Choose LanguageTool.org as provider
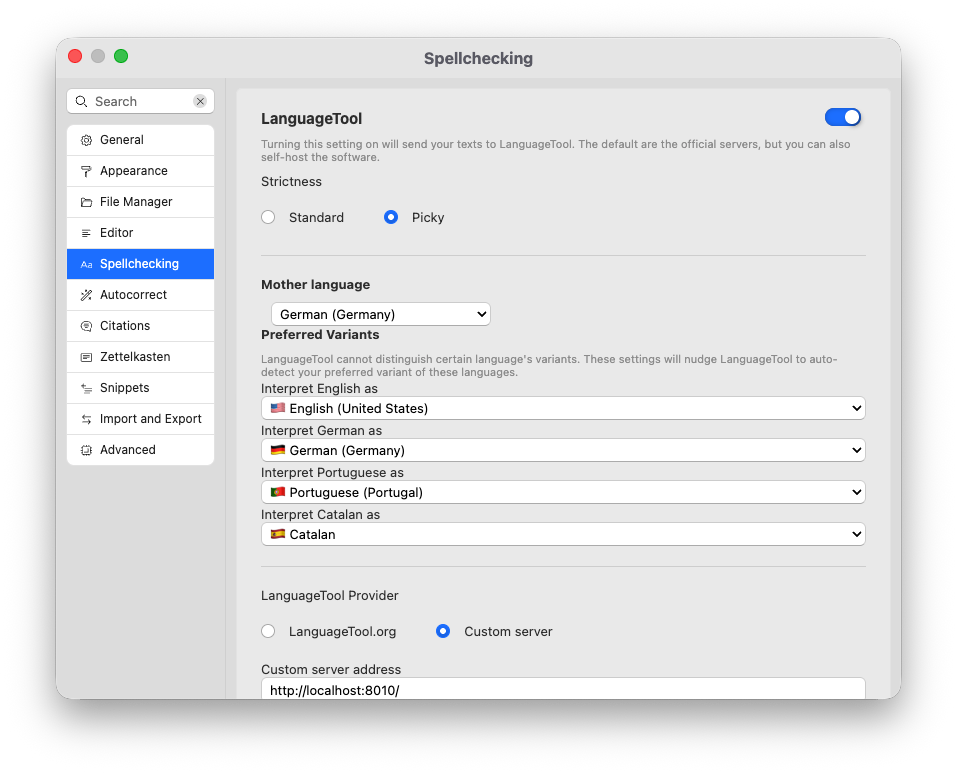Image resolution: width=957 pixels, height=773 pixels. (x=267, y=631)
